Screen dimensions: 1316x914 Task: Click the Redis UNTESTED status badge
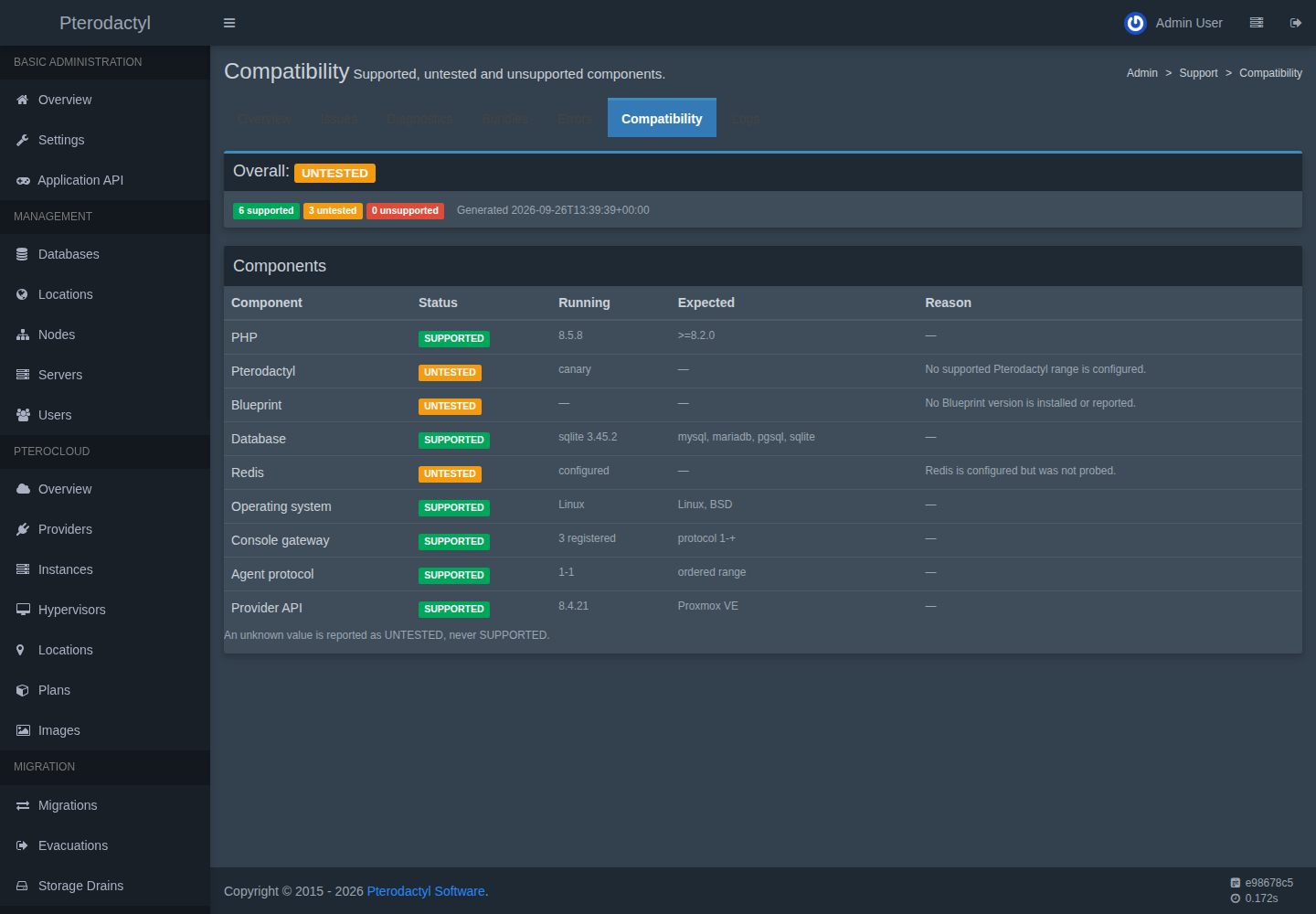coord(450,474)
